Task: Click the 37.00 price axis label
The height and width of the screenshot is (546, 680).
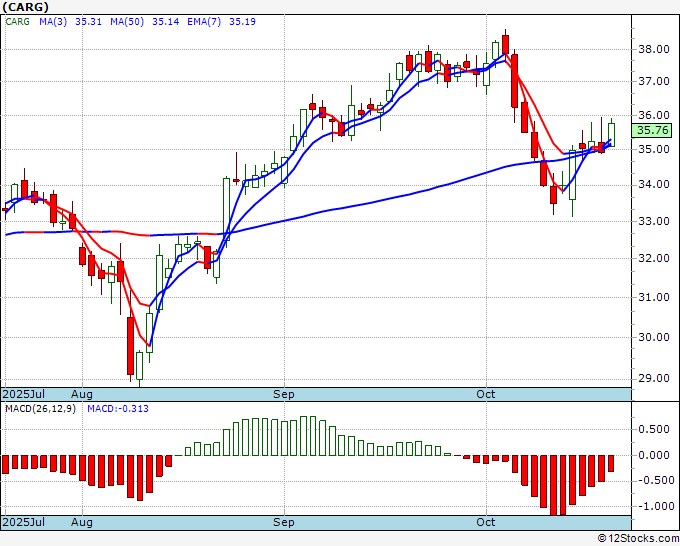Action: click(x=654, y=81)
